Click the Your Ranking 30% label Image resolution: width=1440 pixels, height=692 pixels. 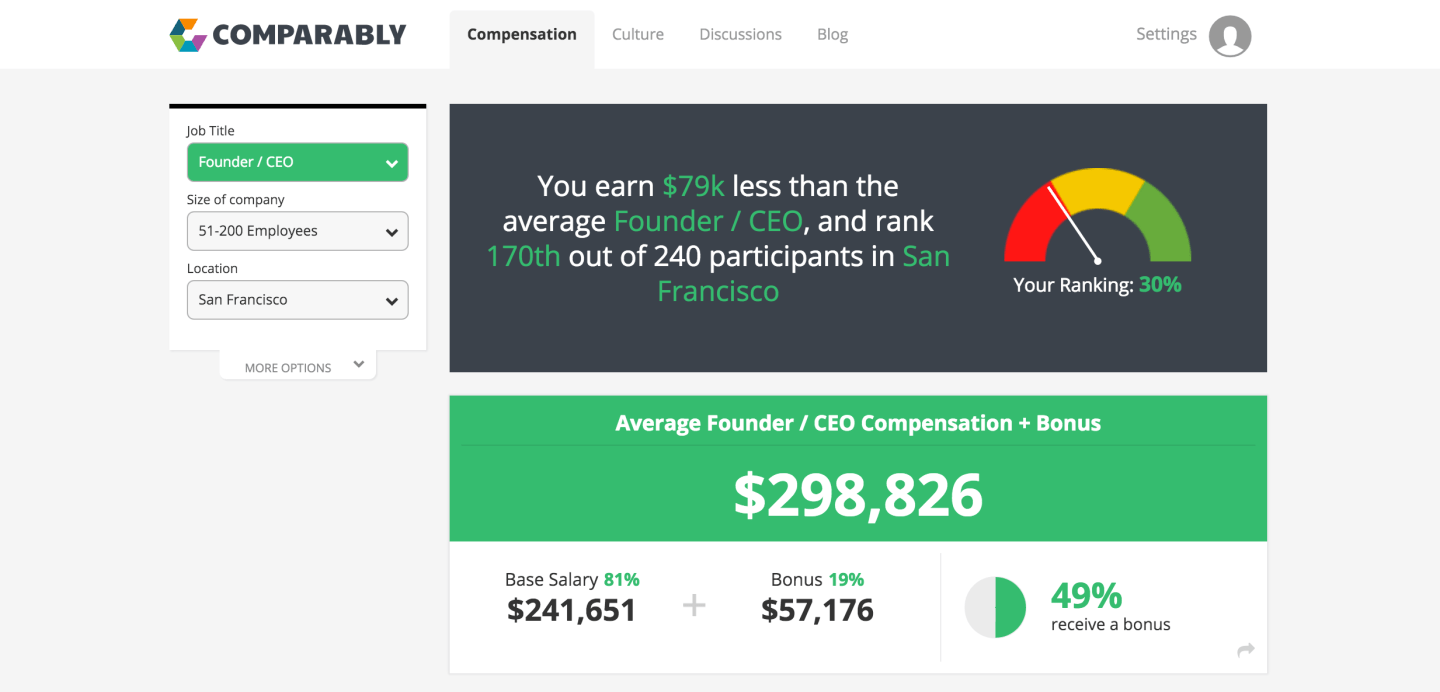tap(1097, 285)
